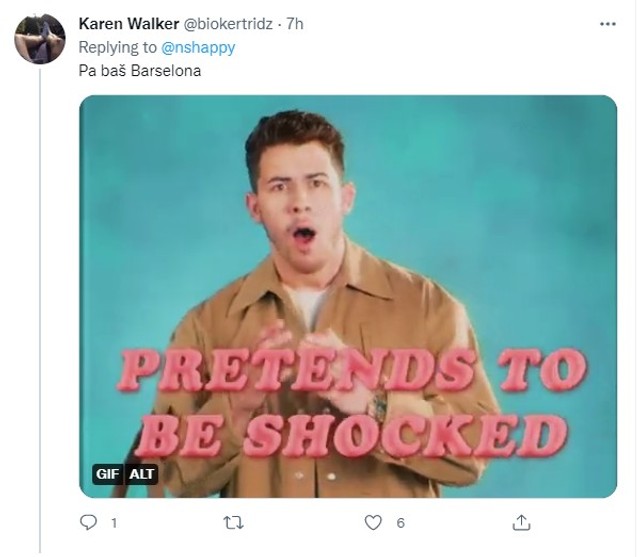Click the reply count number 1
Image resolution: width=640 pixels, height=557 pixels.
113,522
